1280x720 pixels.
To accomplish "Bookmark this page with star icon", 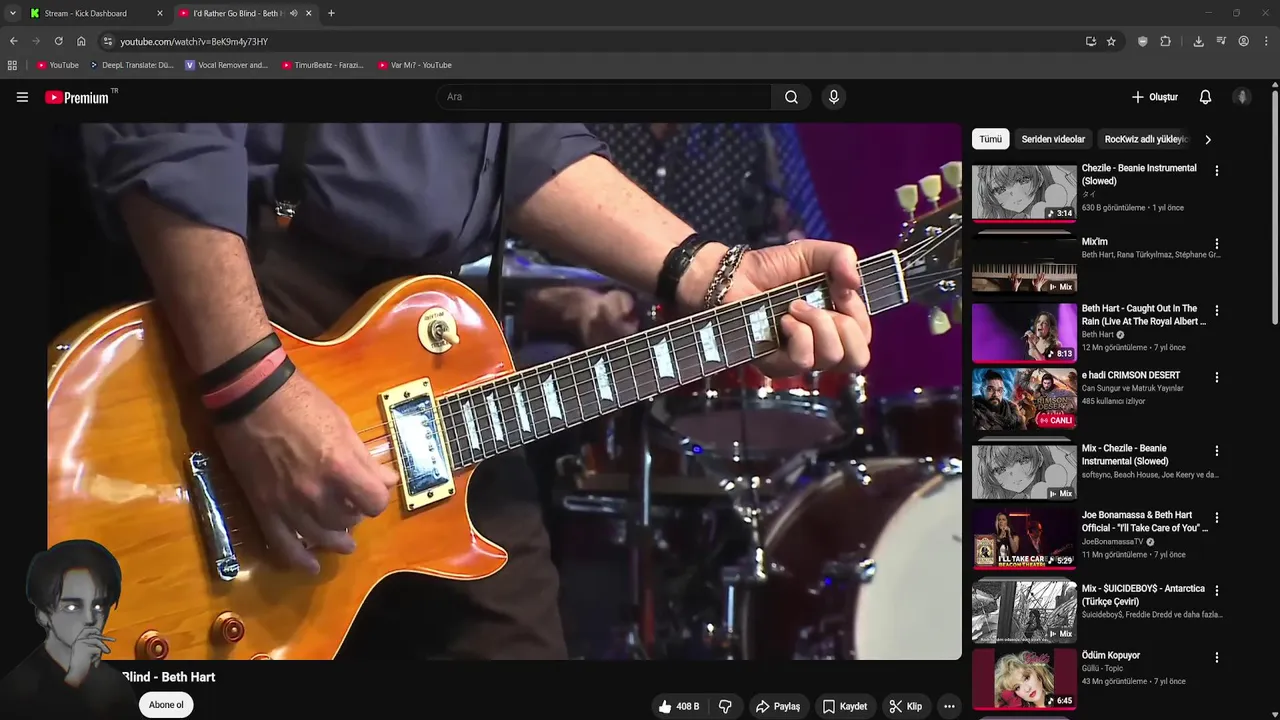I will 1111,41.
